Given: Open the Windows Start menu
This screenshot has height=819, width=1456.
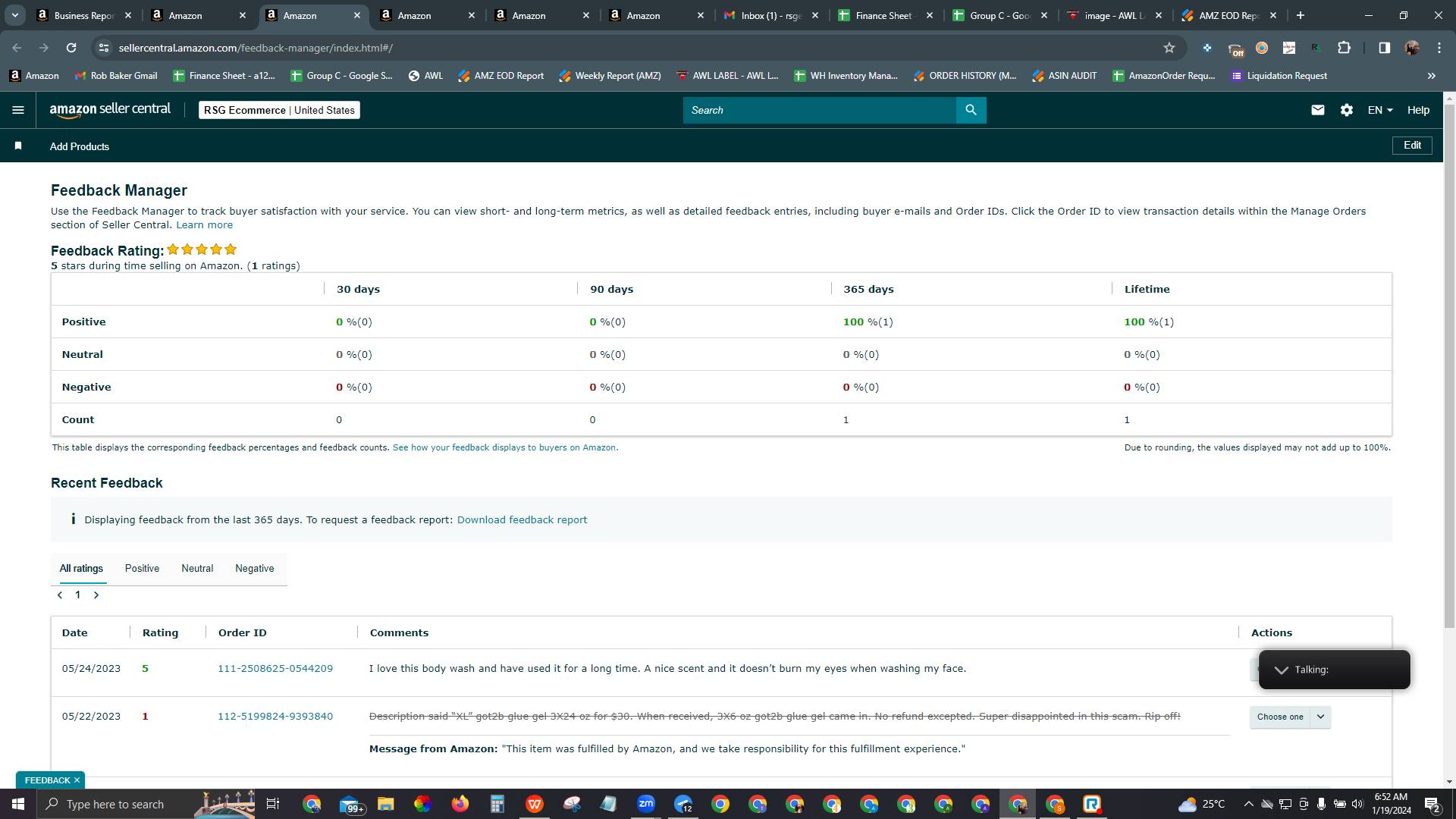Looking at the screenshot, I should (18, 804).
